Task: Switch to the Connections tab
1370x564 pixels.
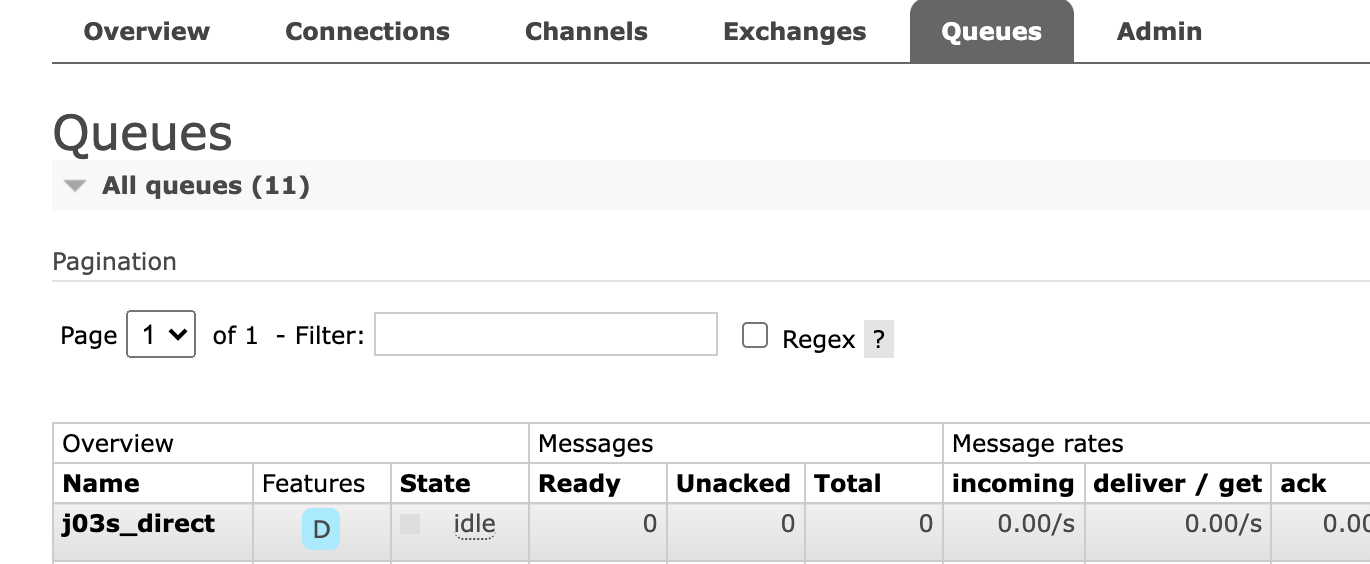Action: point(367,31)
